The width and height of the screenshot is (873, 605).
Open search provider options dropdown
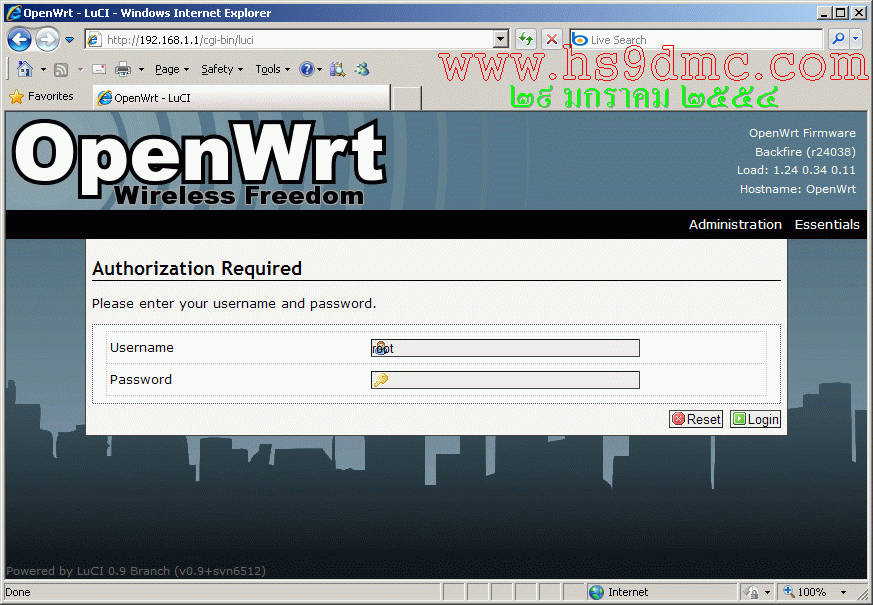pyautogui.click(x=856, y=39)
